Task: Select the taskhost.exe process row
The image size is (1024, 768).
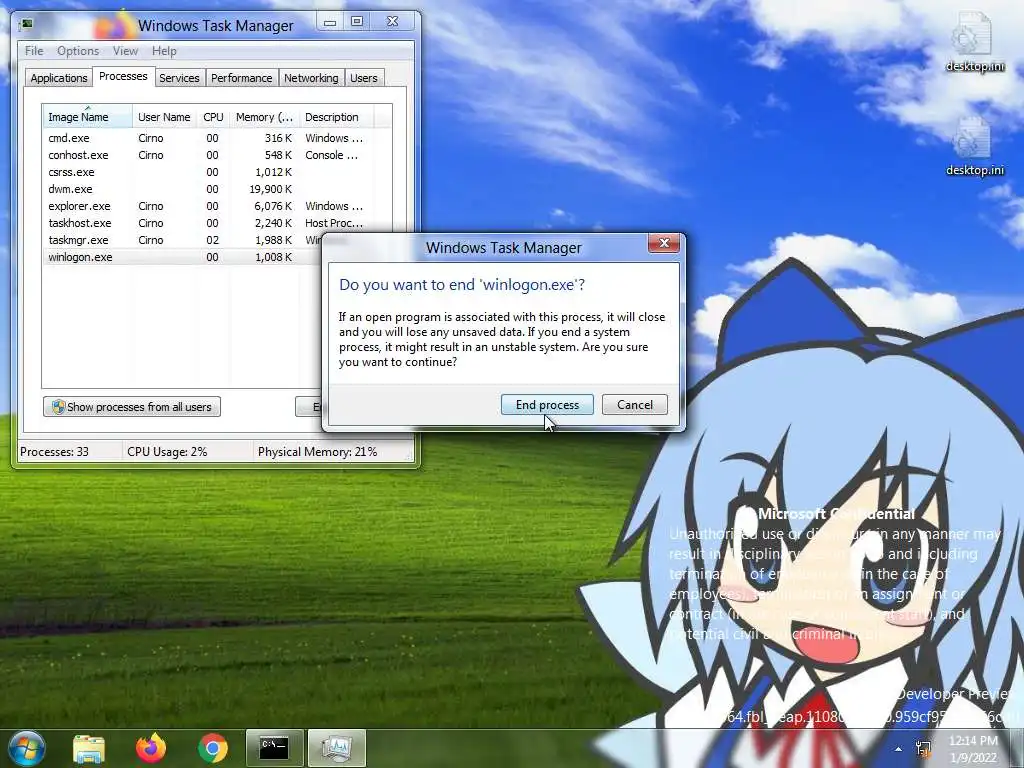Action: (217, 223)
